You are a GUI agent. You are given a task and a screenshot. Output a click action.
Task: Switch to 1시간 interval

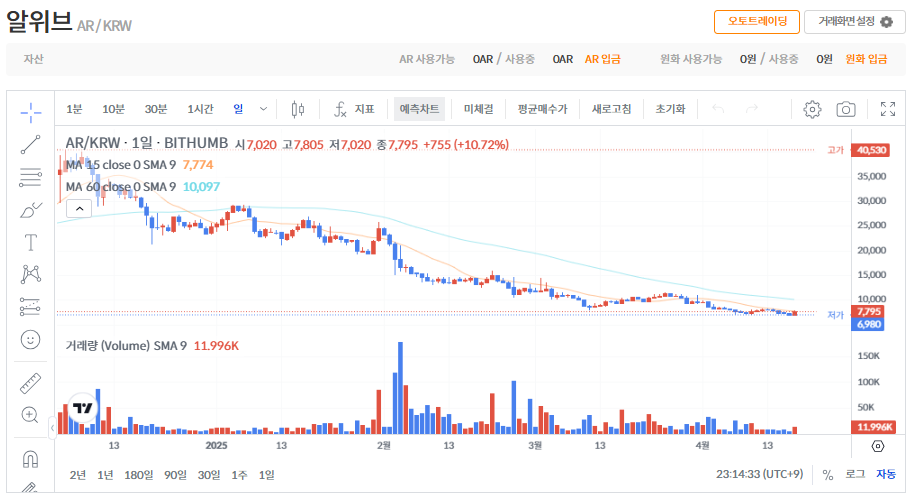click(200, 109)
